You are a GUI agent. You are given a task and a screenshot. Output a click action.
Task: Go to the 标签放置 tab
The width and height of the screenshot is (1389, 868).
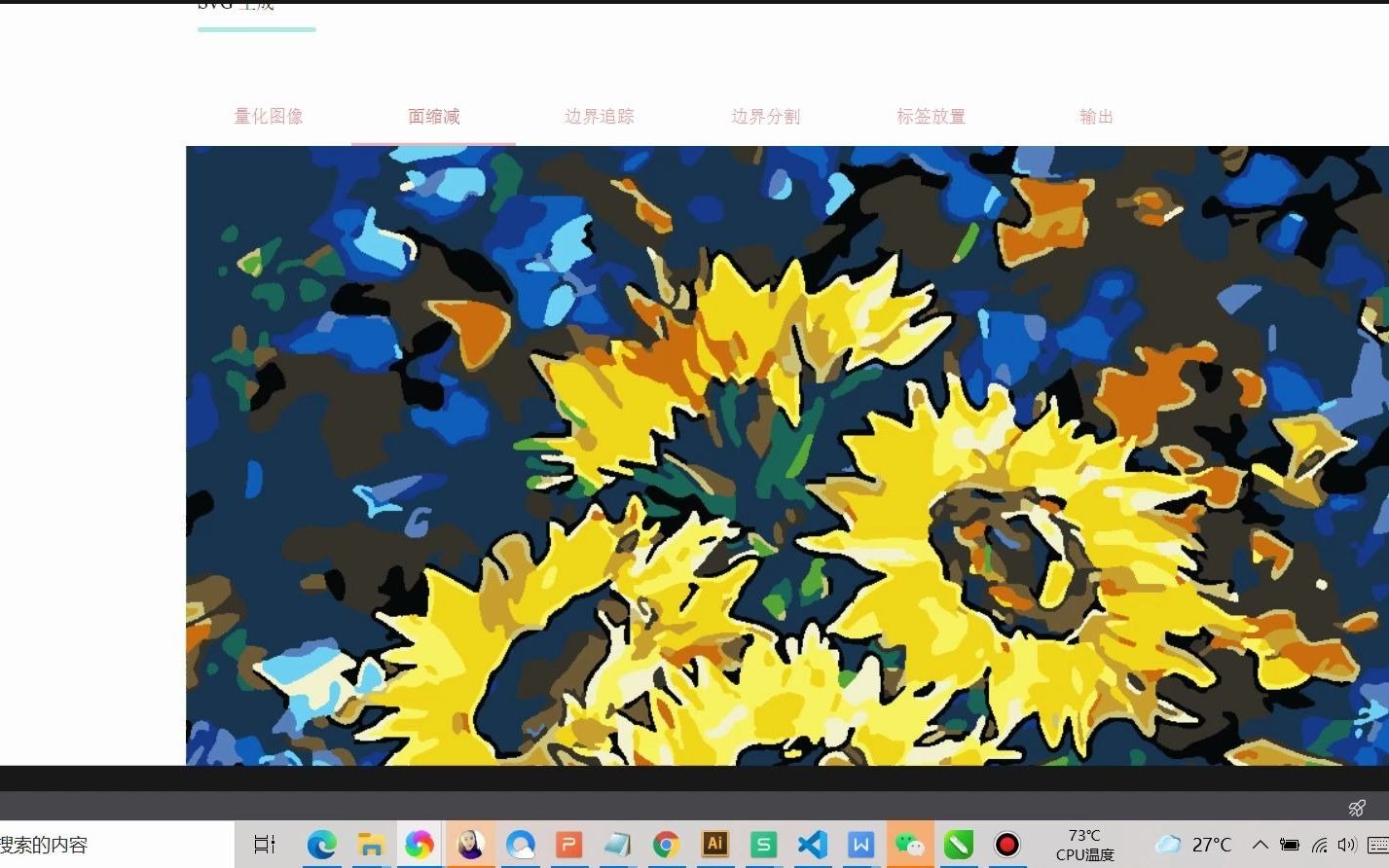[x=931, y=116]
